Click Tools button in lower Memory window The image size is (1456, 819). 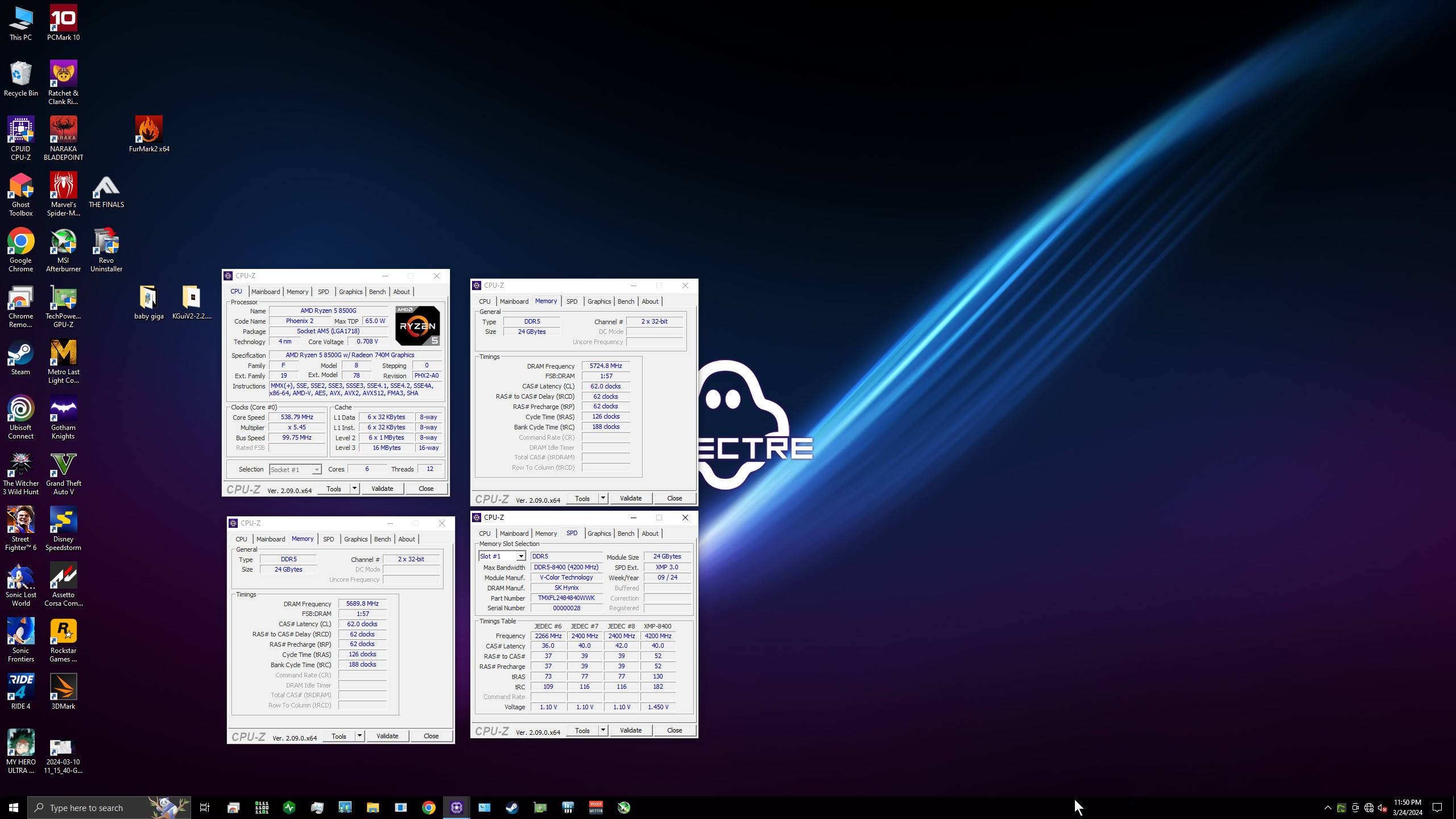(339, 736)
